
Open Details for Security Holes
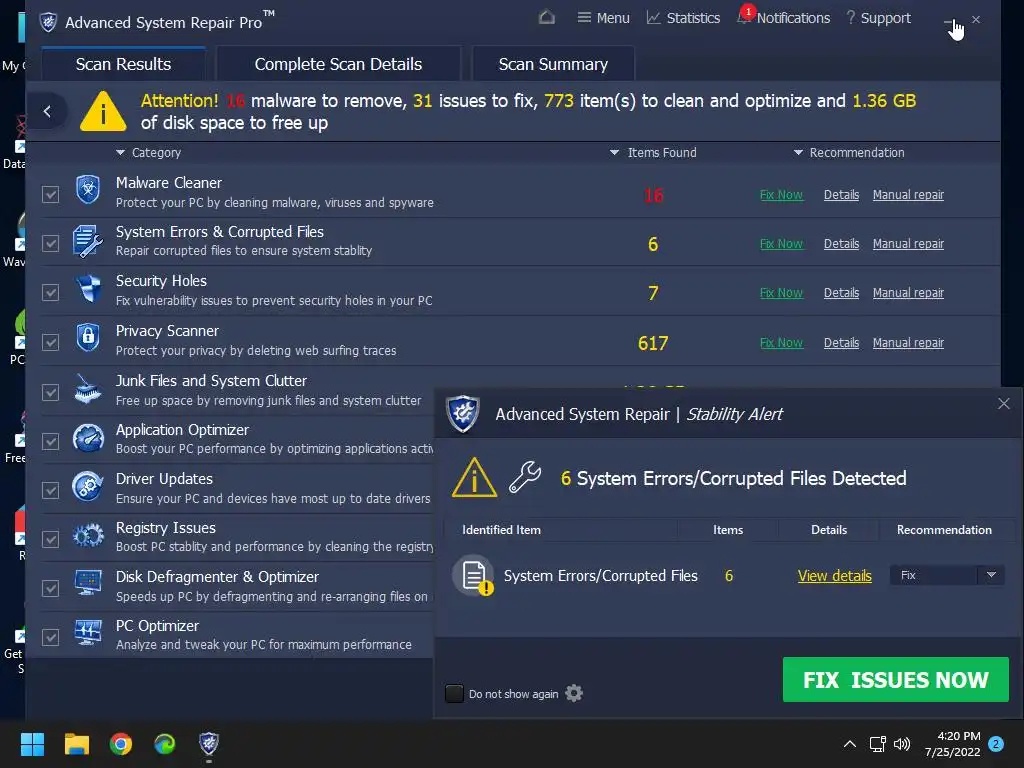[x=841, y=293]
